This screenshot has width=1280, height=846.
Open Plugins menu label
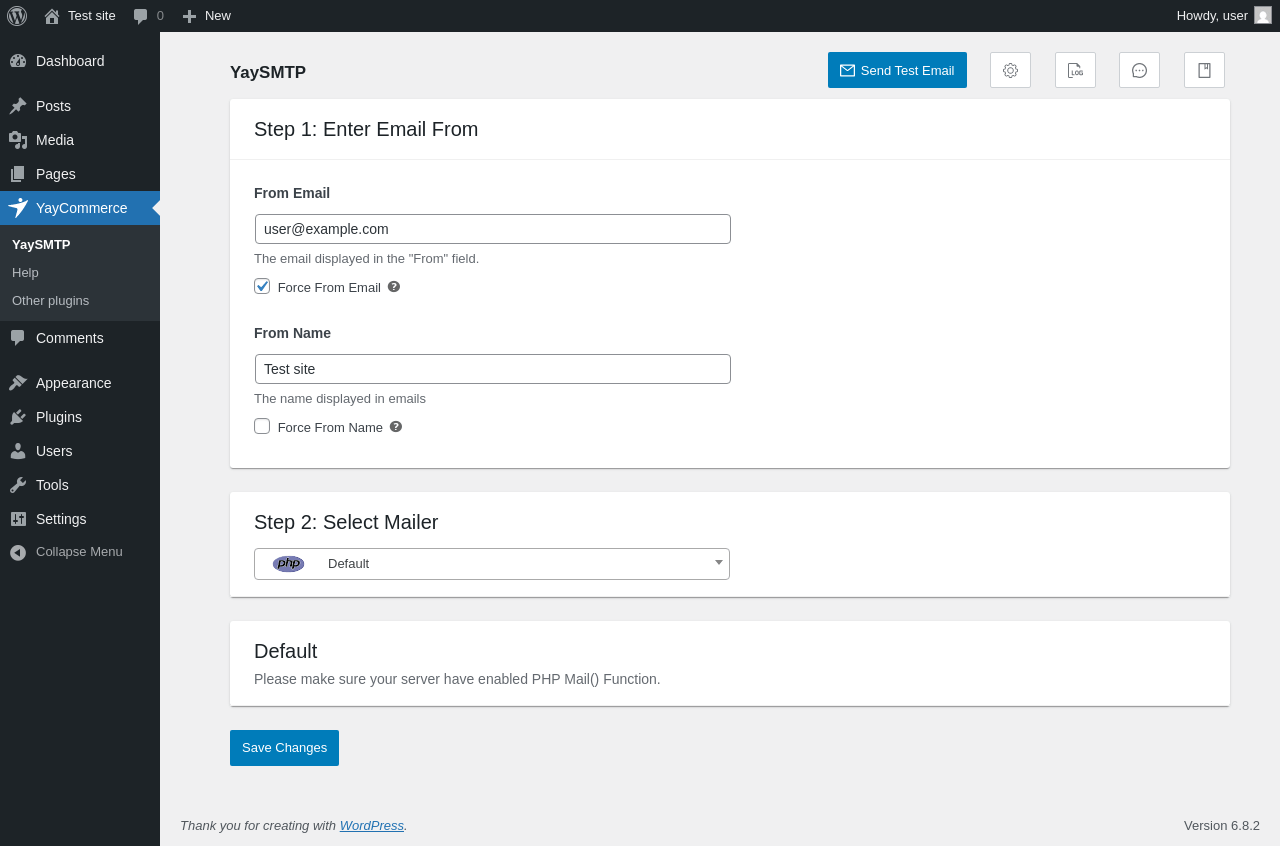click(x=59, y=417)
